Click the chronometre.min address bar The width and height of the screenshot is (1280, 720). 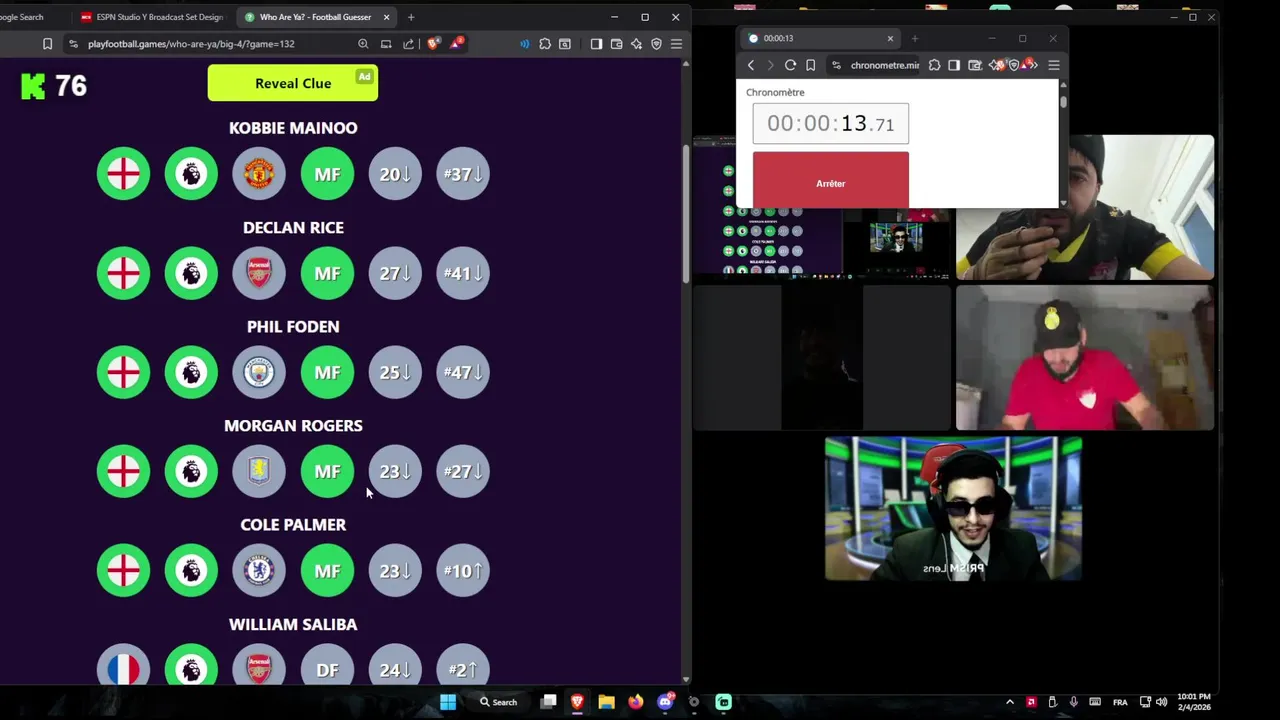pos(875,65)
